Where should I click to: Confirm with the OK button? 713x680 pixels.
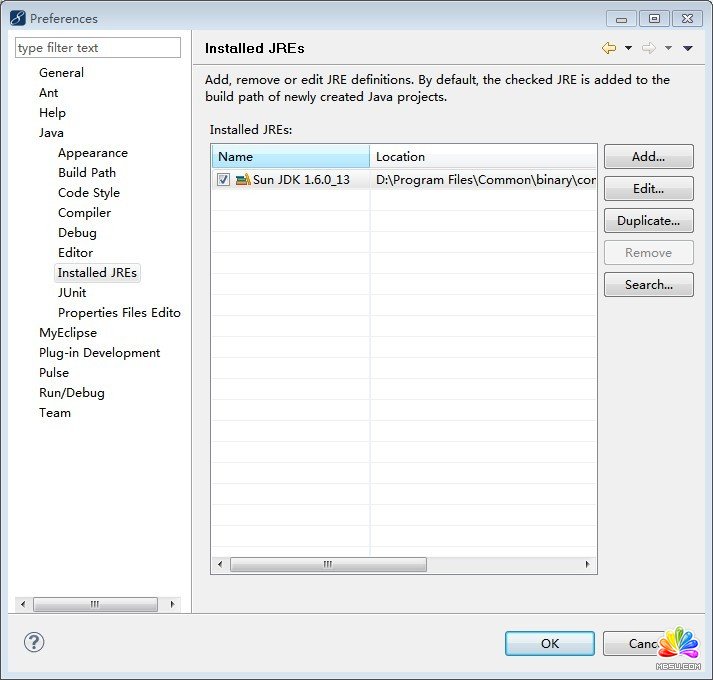pyautogui.click(x=549, y=643)
